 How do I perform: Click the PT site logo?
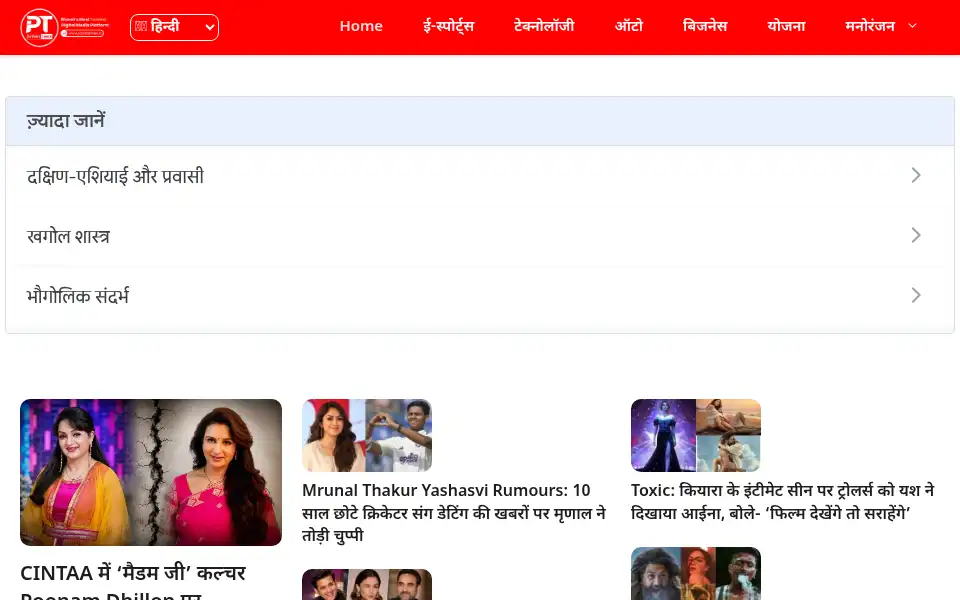(x=65, y=28)
